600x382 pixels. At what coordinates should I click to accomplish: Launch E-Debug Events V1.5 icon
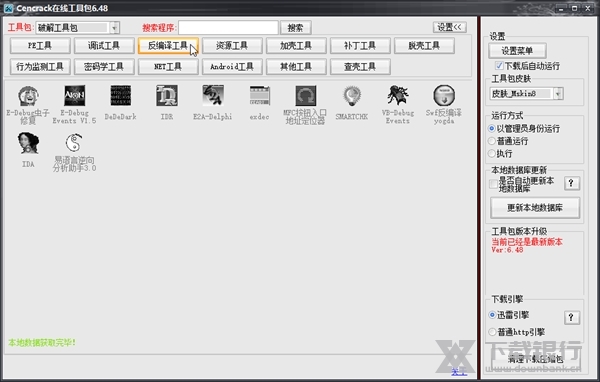[x=74, y=96]
